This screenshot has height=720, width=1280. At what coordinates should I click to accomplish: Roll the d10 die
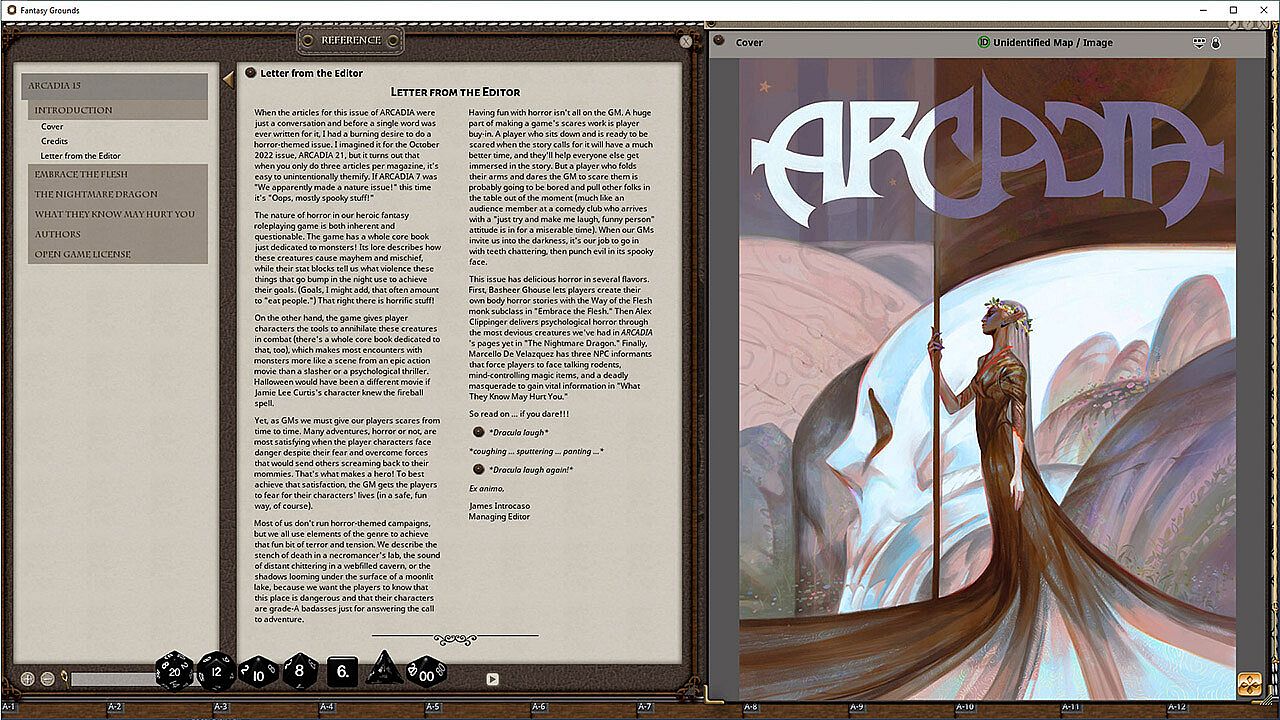click(x=258, y=672)
